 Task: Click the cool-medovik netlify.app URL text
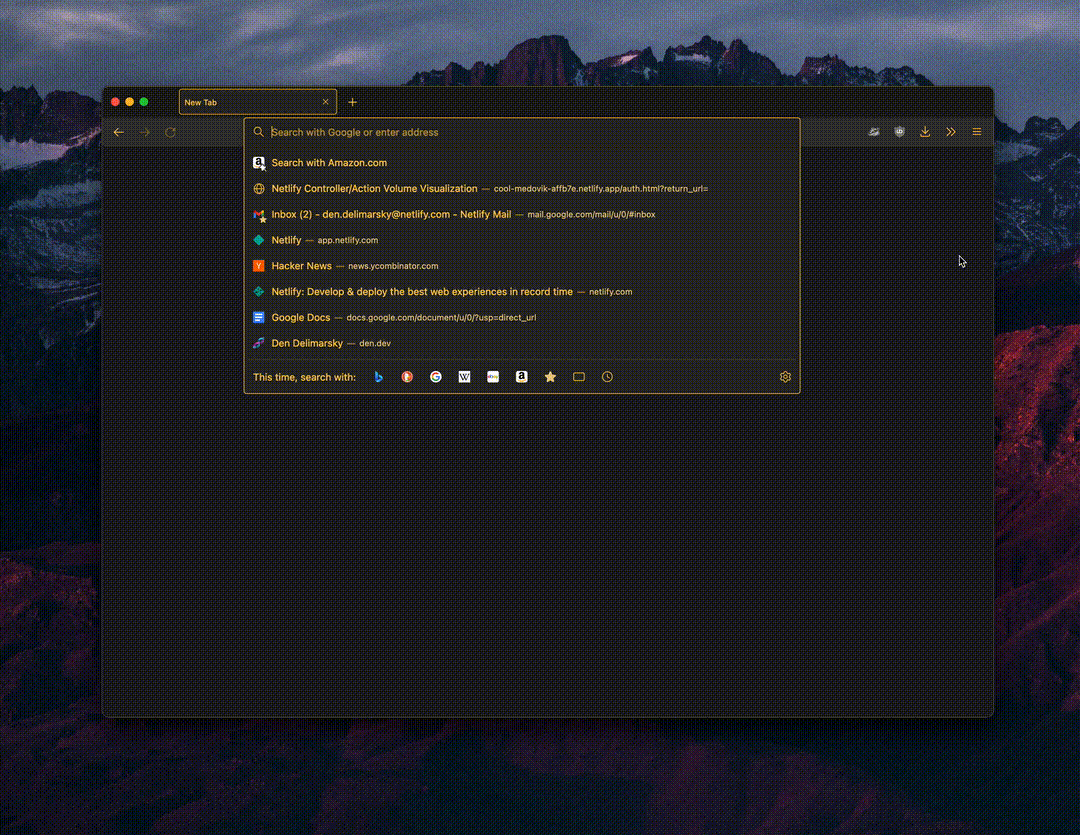pyautogui.click(x=601, y=189)
